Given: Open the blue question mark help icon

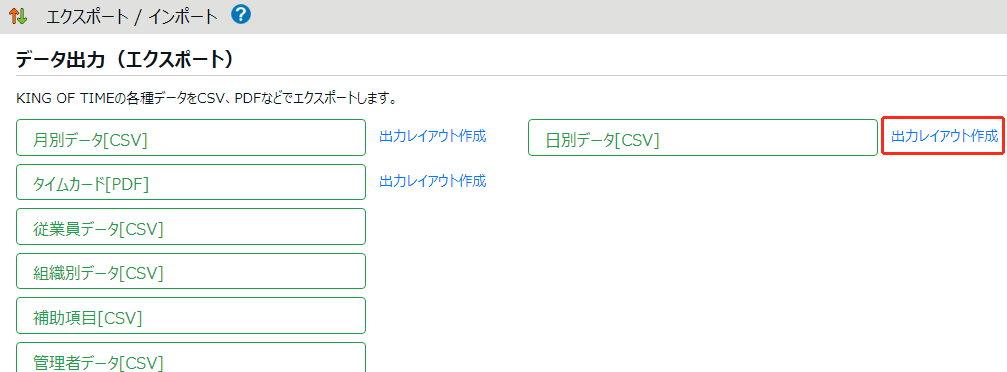Looking at the screenshot, I should click(241, 15).
